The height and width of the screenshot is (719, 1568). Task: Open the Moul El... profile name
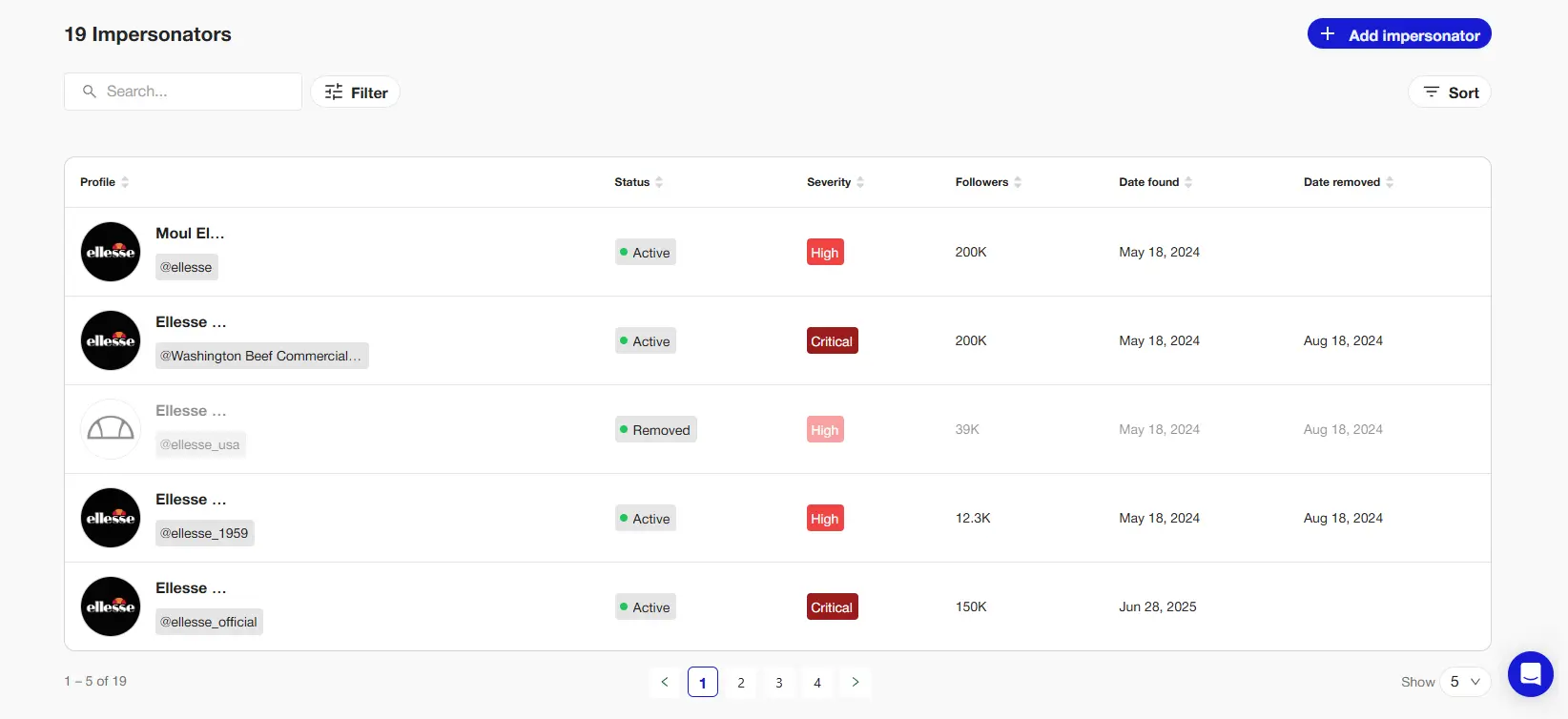pos(190,234)
